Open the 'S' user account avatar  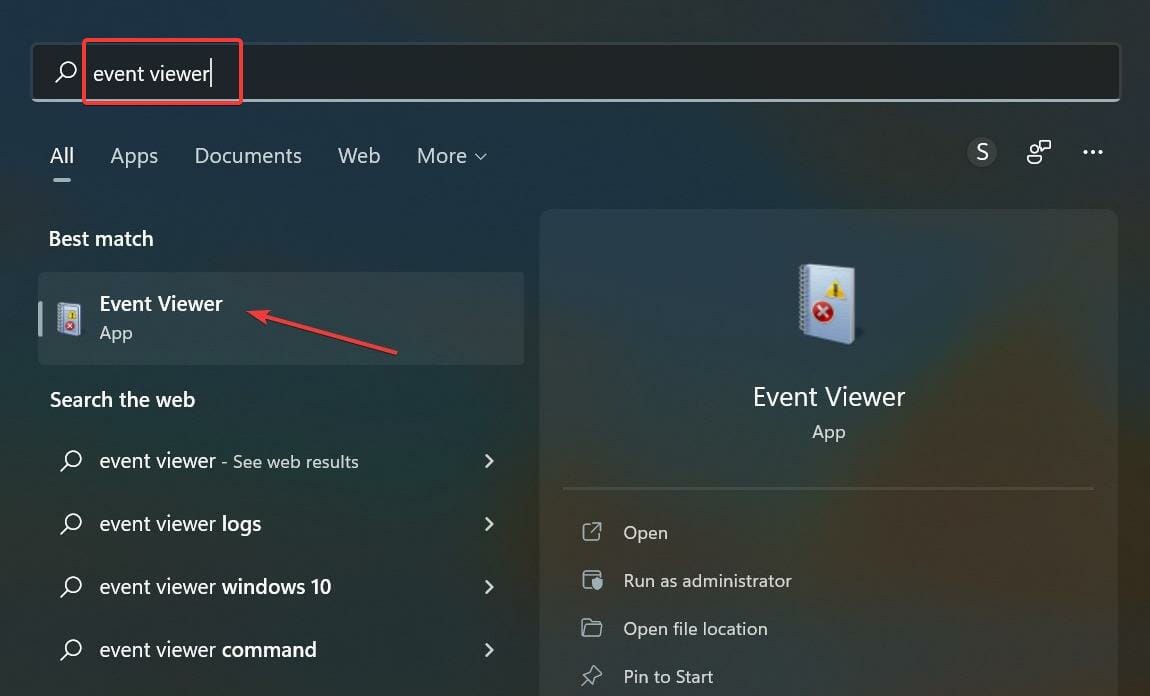(981, 152)
